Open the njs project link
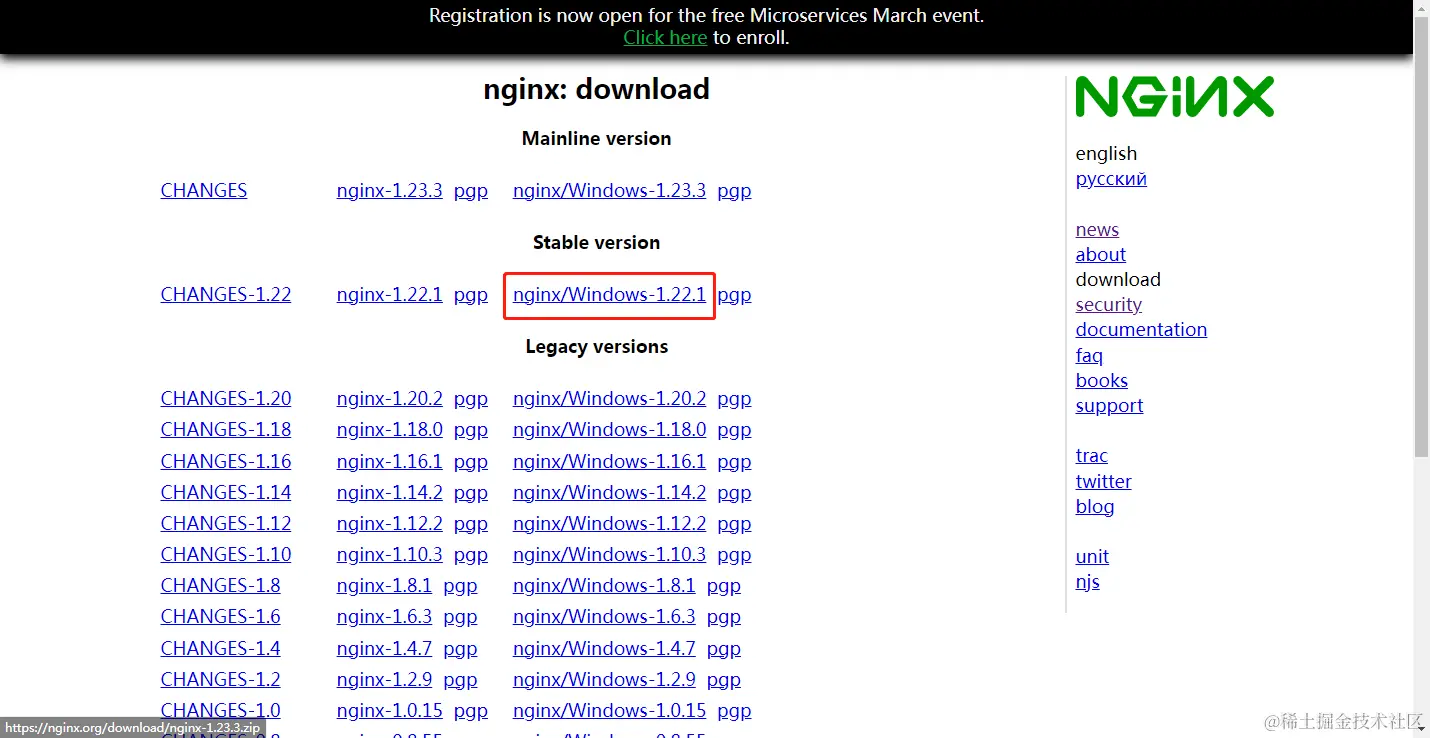The height and width of the screenshot is (738, 1430). click(1087, 582)
